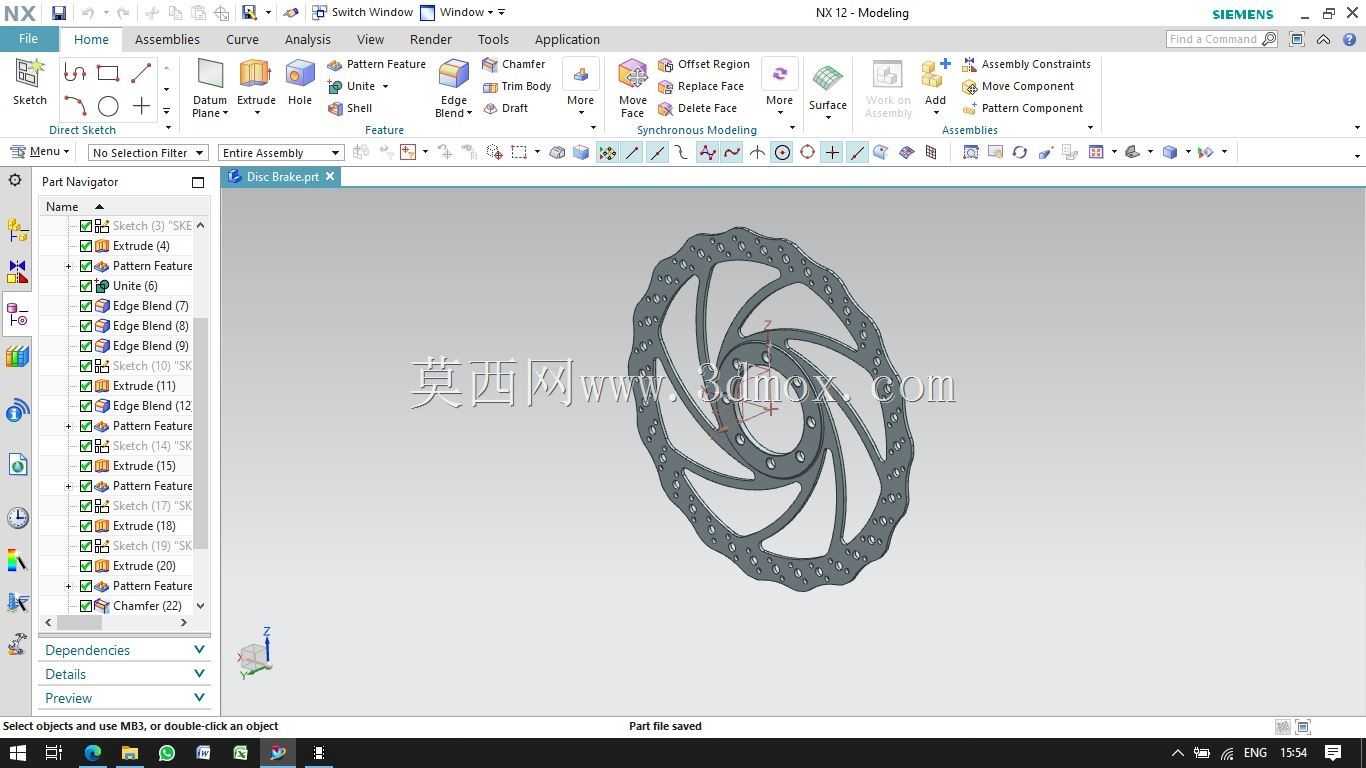The height and width of the screenshot is (768, 1366).
Task: Open the Menu dropdown
Action: point(40,152)
